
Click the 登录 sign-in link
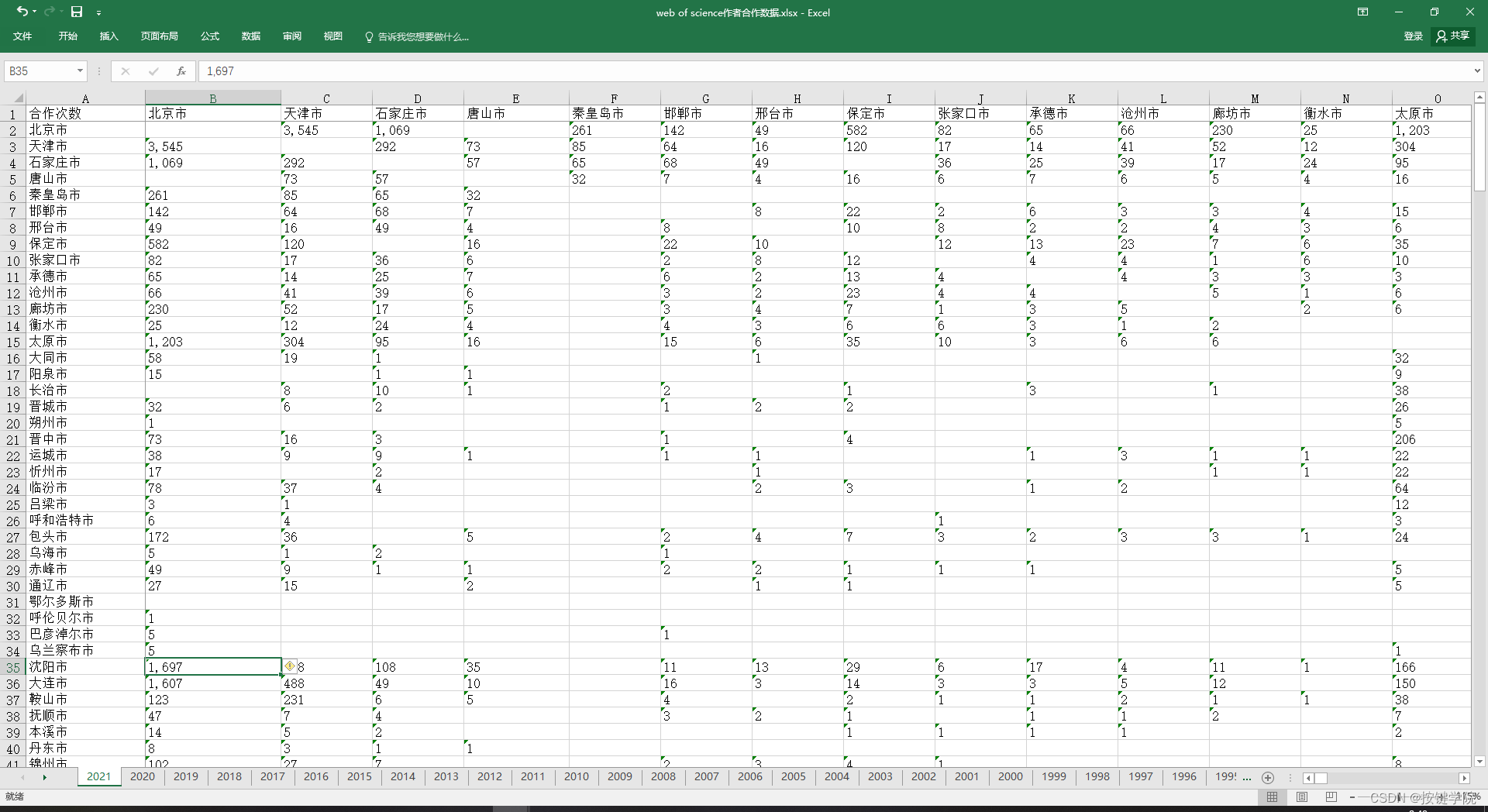tap(1413, 36)
